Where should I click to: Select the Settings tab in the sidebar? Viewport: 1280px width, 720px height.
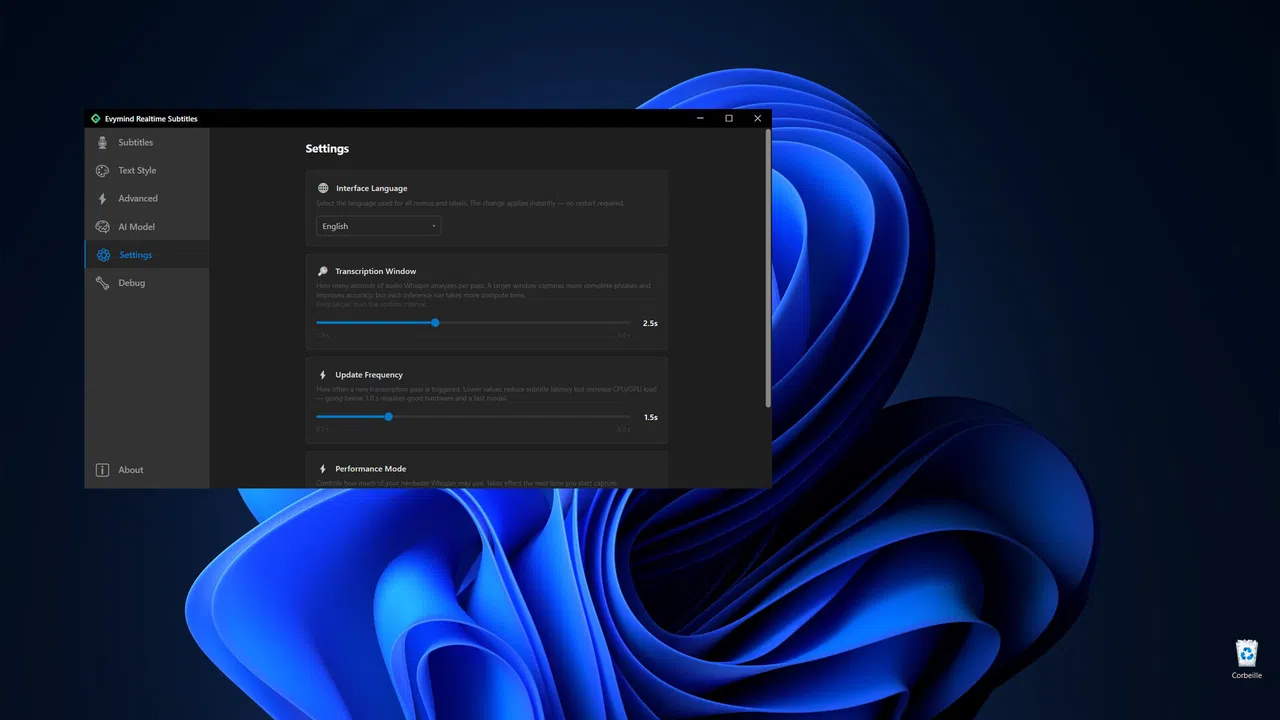coord(147,255)
